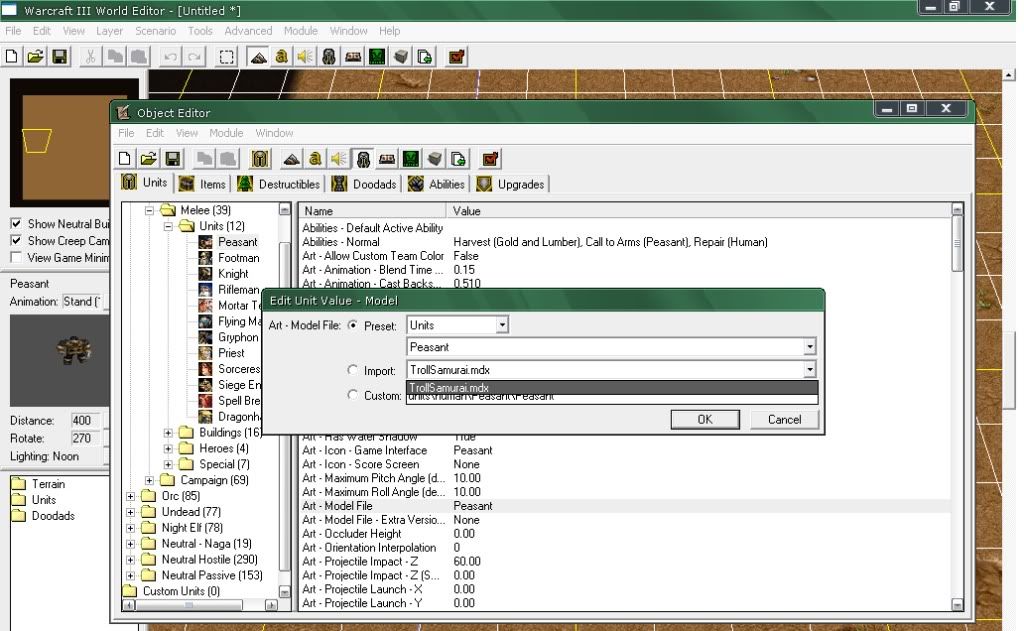Click New icon in Object Editor toolbar
This screenshot has height=631, width=1024.
pos(125,159)
